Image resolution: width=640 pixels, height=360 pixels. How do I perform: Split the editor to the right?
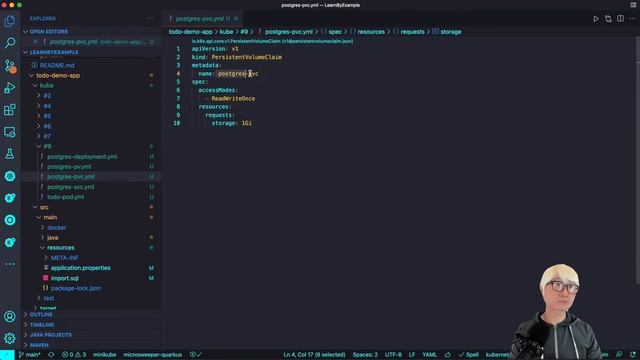620,19
